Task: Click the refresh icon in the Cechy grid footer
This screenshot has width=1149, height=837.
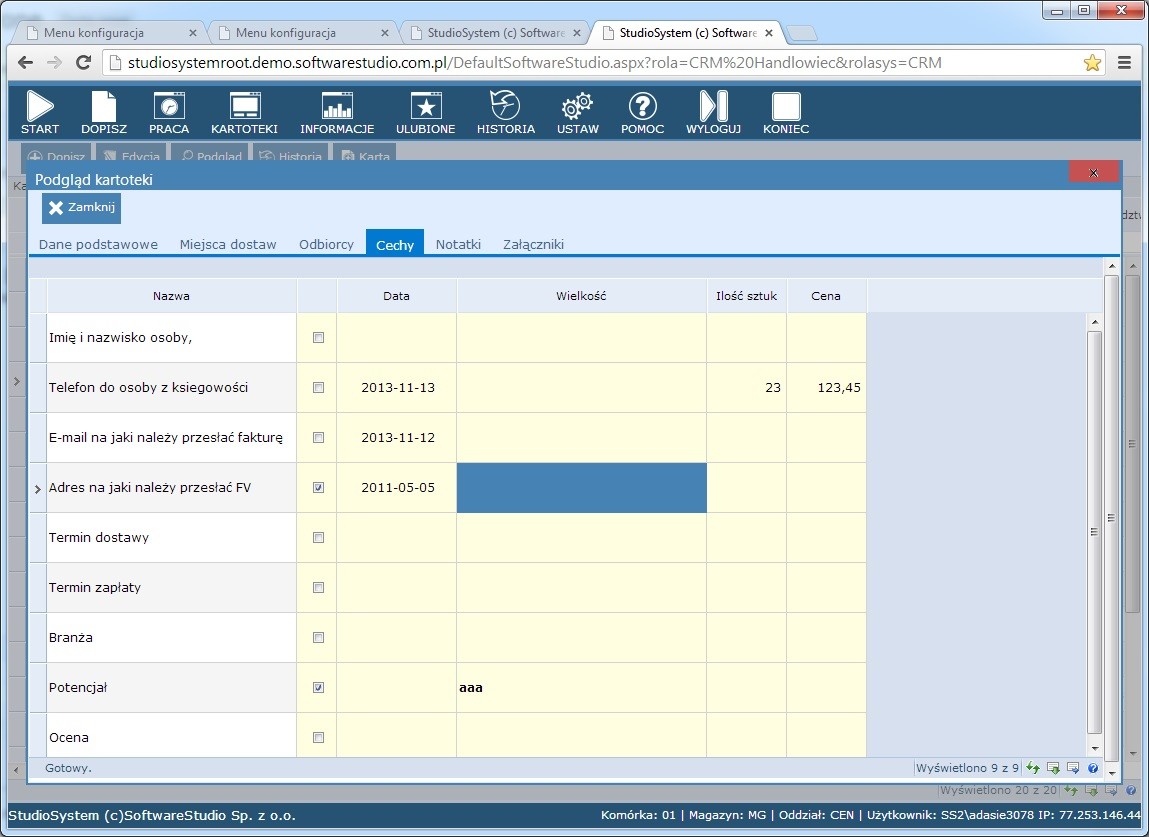Action: [1033, 767]
